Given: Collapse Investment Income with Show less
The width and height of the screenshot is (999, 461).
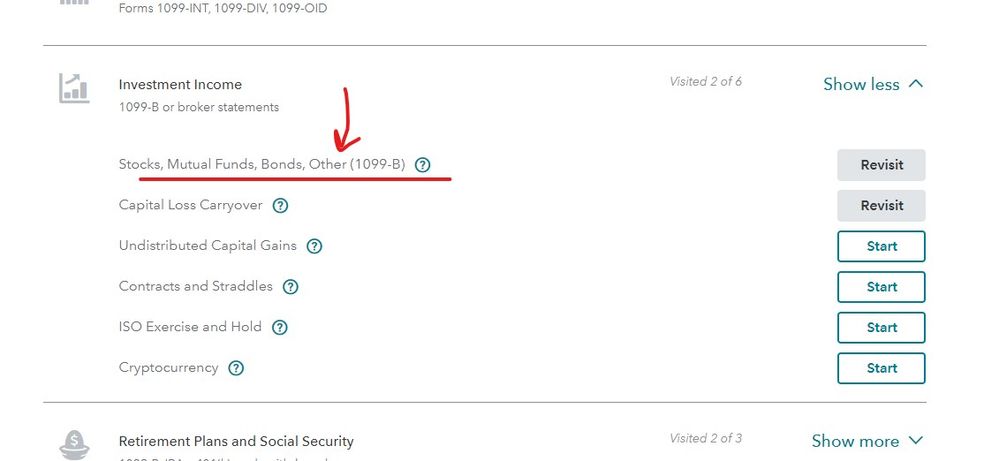Looking at the screenshot, I should (873, 84).
